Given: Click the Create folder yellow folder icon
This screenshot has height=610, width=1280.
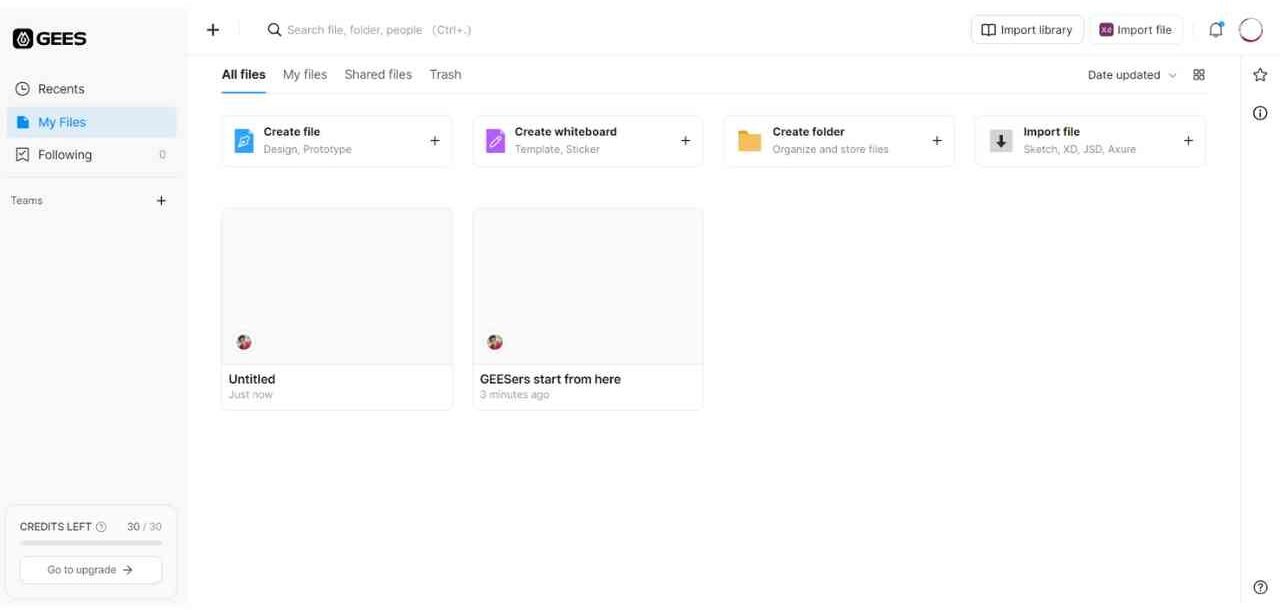Looking at the screenshot, I should [x=748, y=140].
